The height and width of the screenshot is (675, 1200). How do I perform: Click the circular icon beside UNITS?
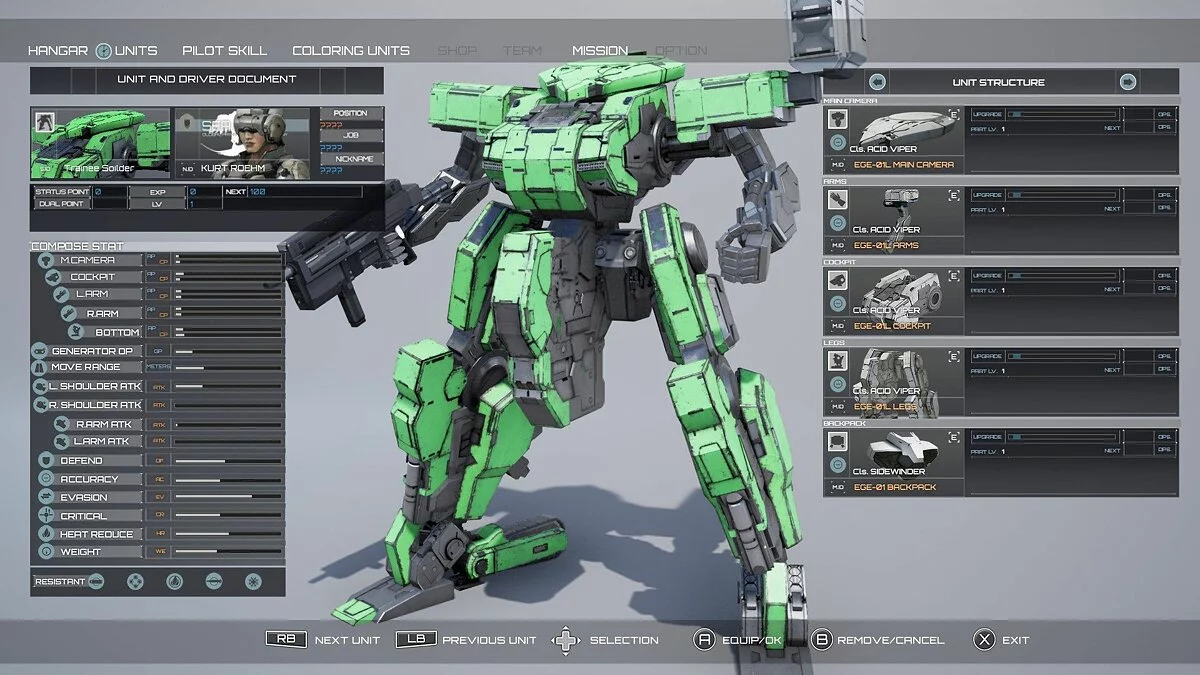click(x=103, y=50)
